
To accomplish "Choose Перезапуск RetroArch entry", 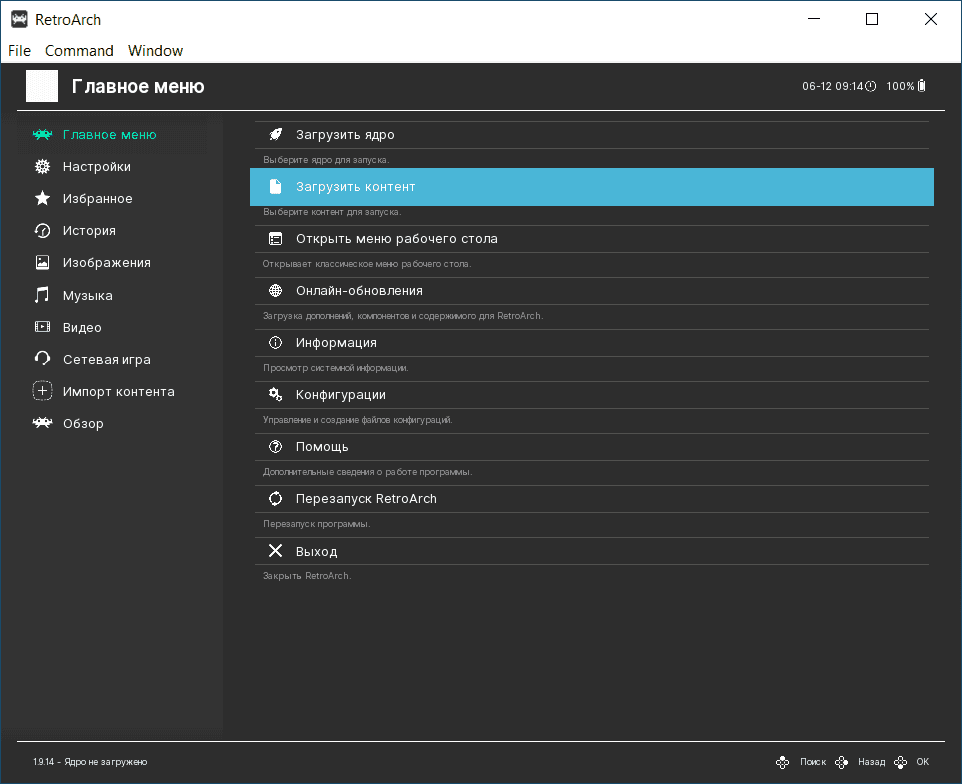I will 591,499.
